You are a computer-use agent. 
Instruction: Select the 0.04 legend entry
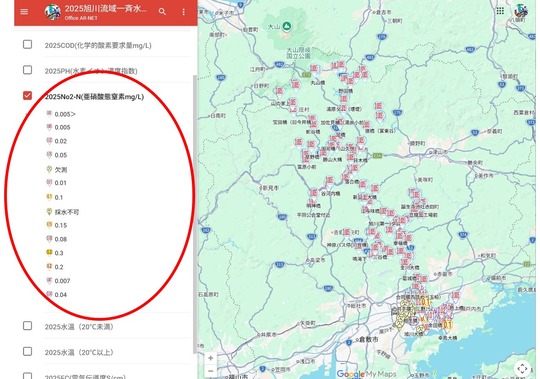[x=57, y=295]
